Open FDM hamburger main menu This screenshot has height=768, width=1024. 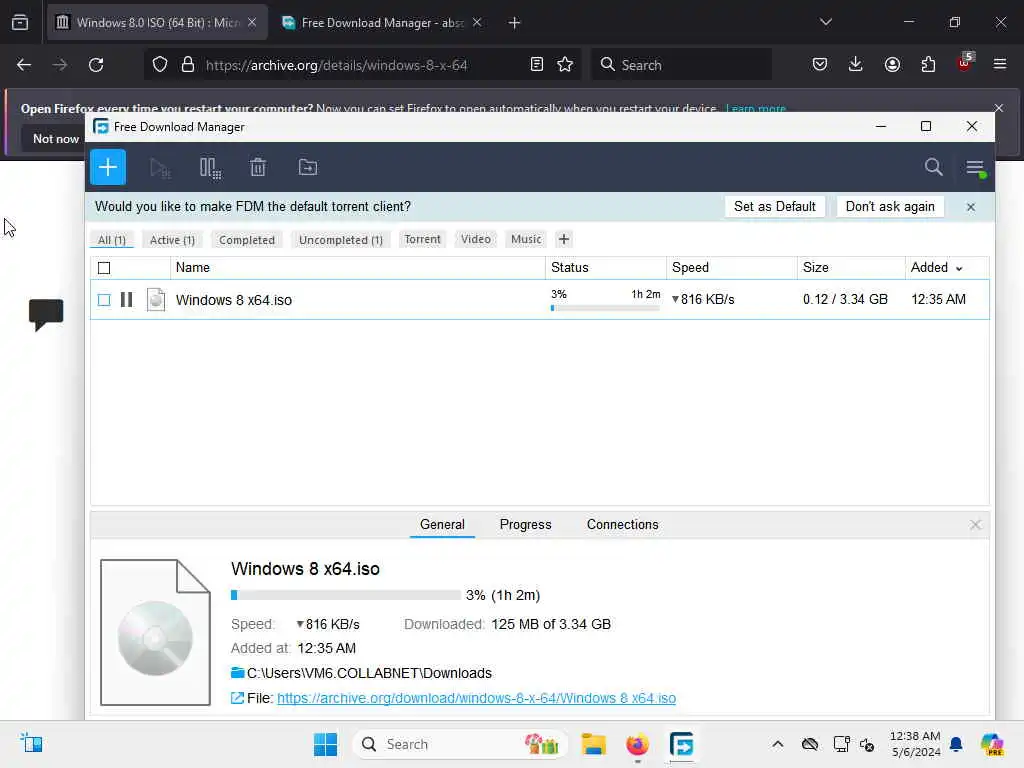(975, 168)
